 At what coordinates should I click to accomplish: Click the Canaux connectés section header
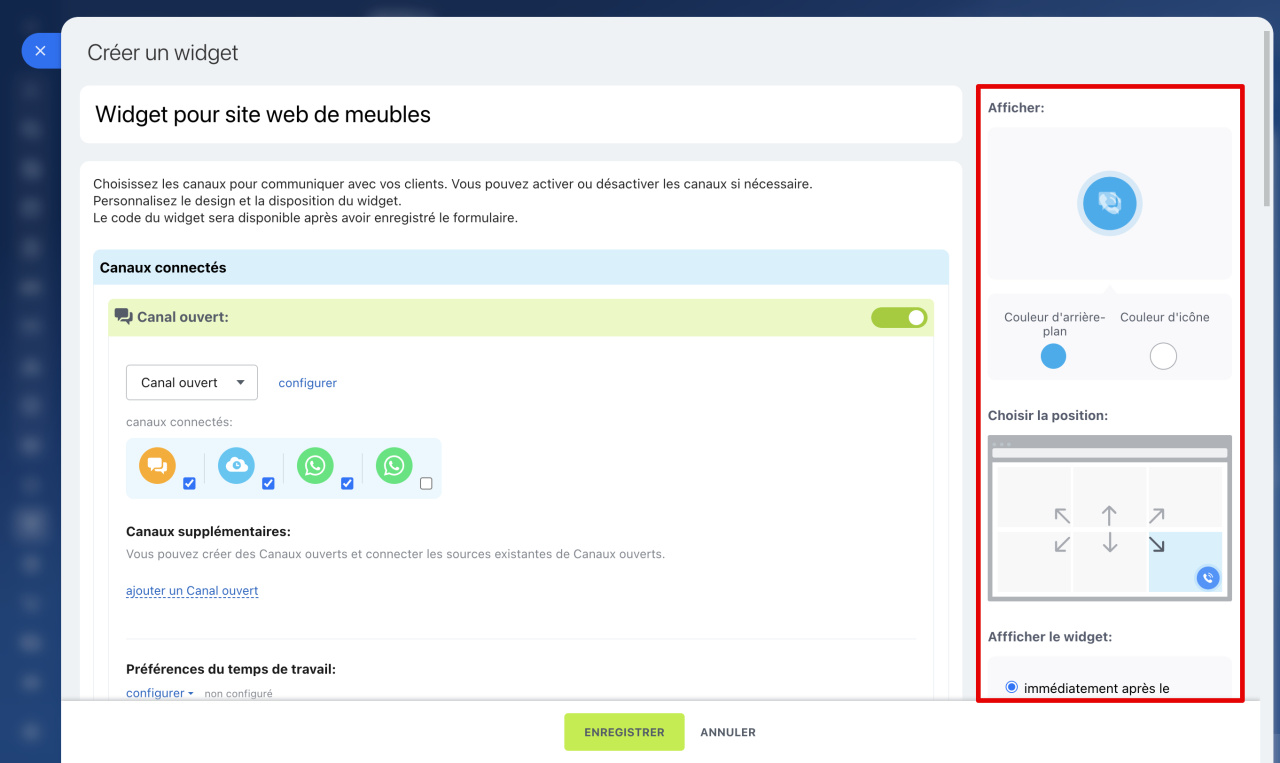click(x=521, y=268)
